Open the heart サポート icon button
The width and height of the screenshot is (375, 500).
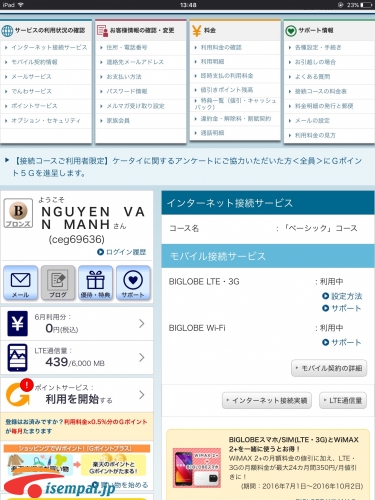point(133,283)
